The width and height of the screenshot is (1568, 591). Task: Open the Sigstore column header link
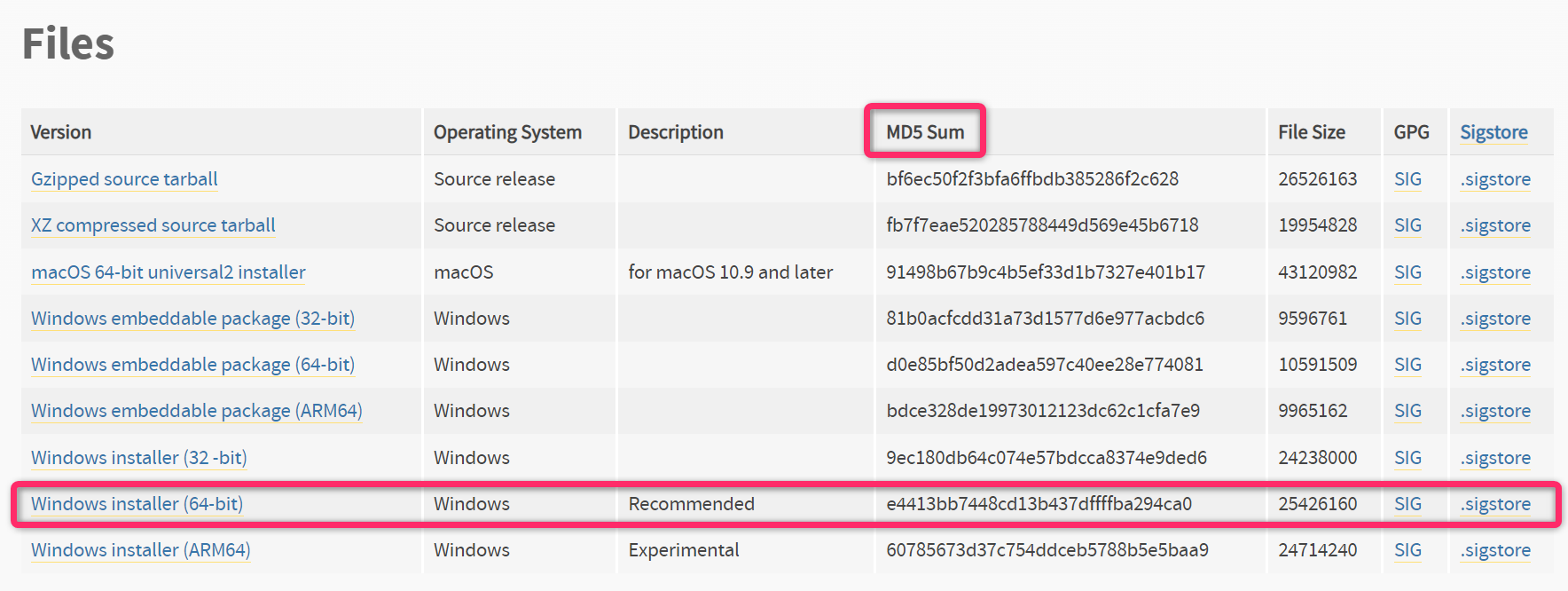[x=1494, y=132]
